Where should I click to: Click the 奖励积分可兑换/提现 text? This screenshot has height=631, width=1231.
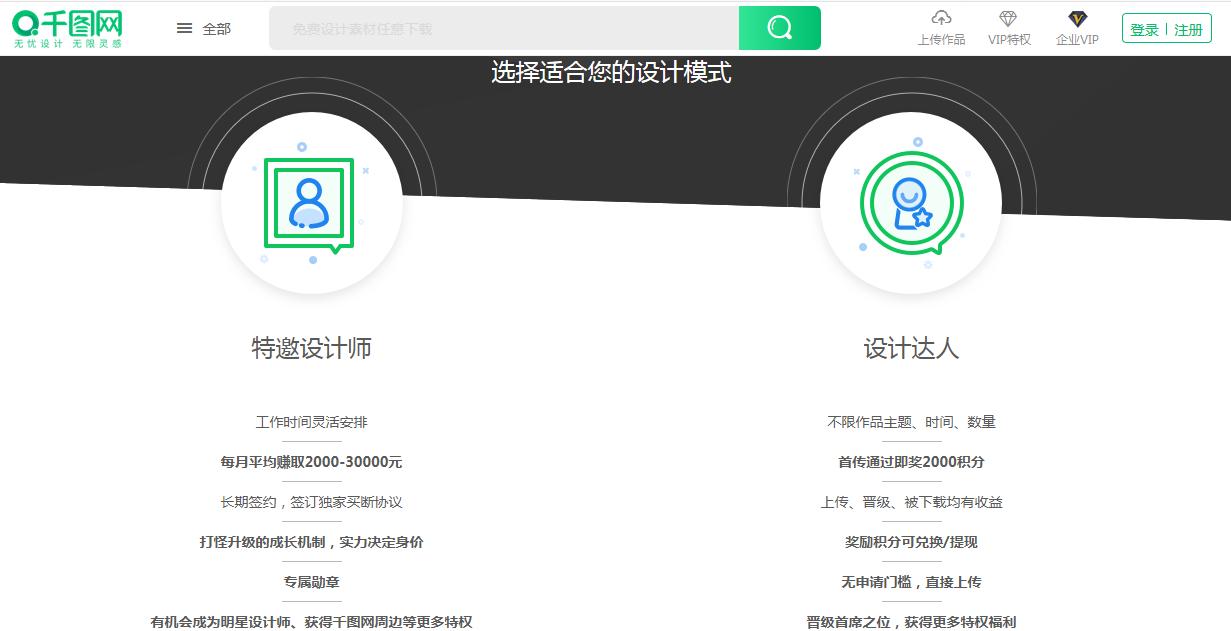909,541
